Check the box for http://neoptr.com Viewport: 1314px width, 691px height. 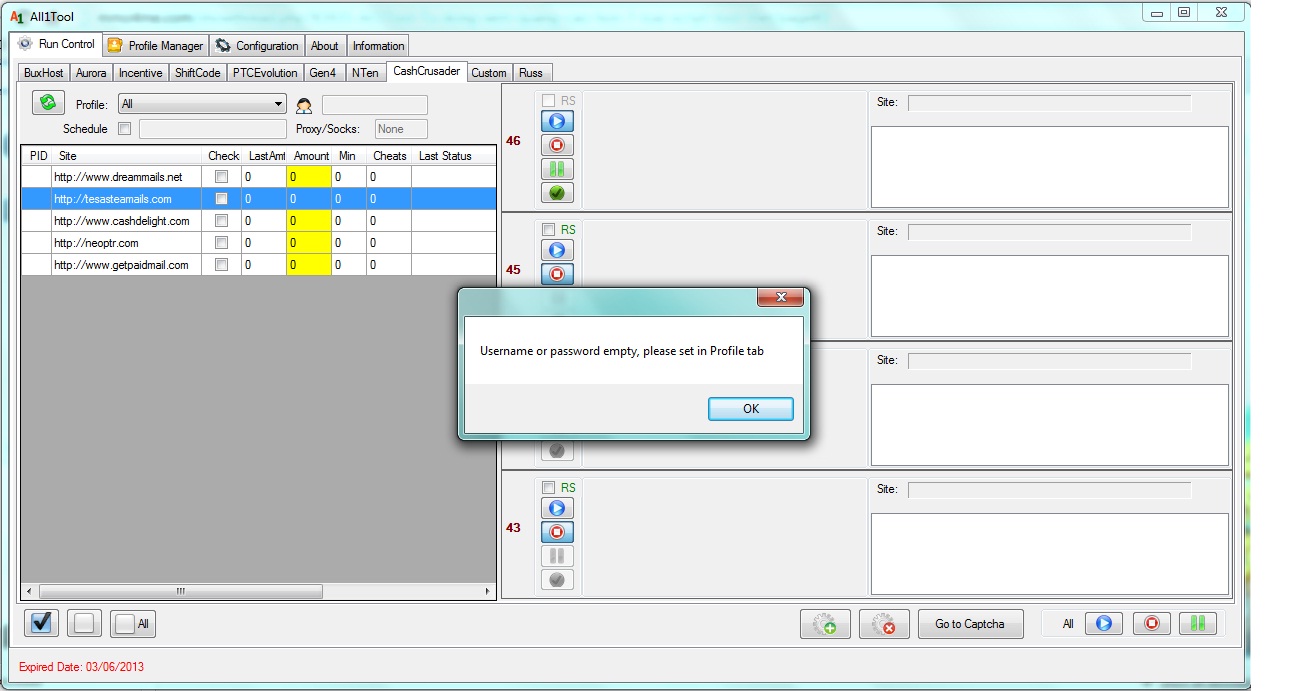(x=222, y=243)
